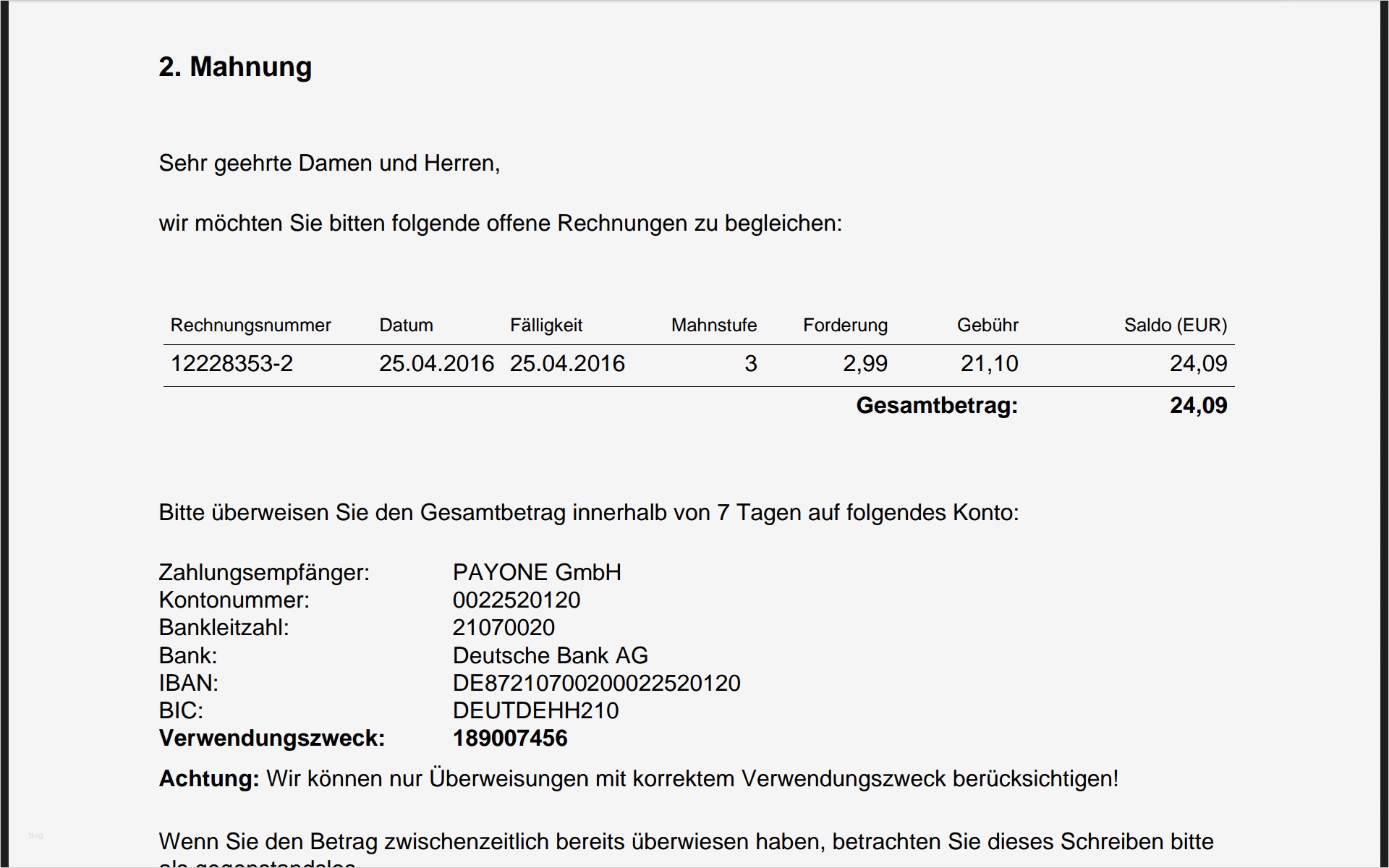Click the IBAN DE87210700200022520120

[596, 684]
